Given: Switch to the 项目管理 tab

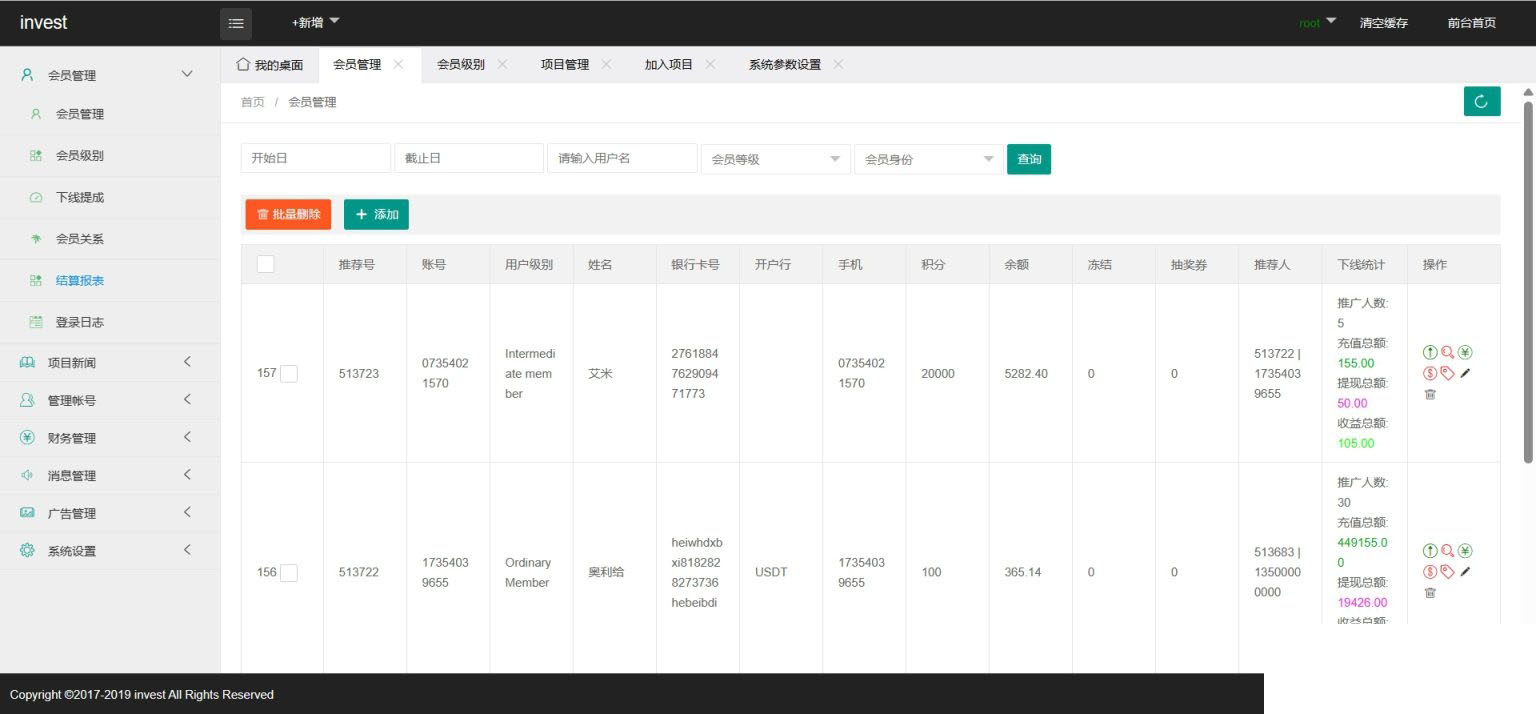Looking at the screenshot, I should click(565, 64).
